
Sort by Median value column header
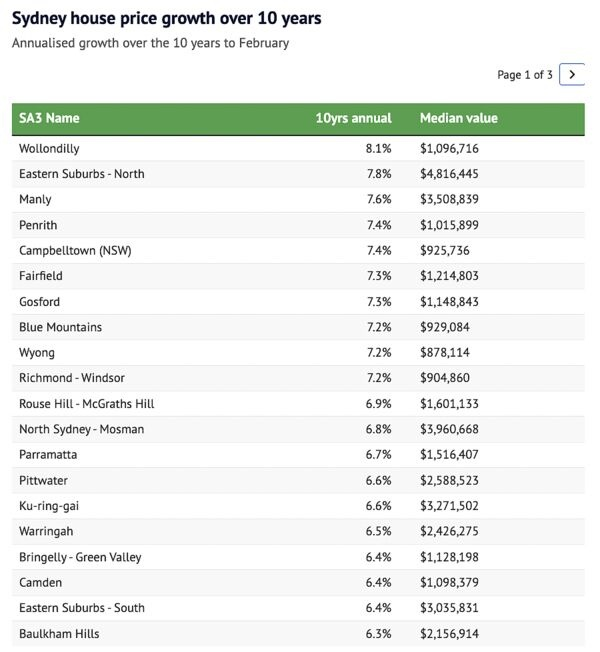pyautogui.click(x=458, y=118)
